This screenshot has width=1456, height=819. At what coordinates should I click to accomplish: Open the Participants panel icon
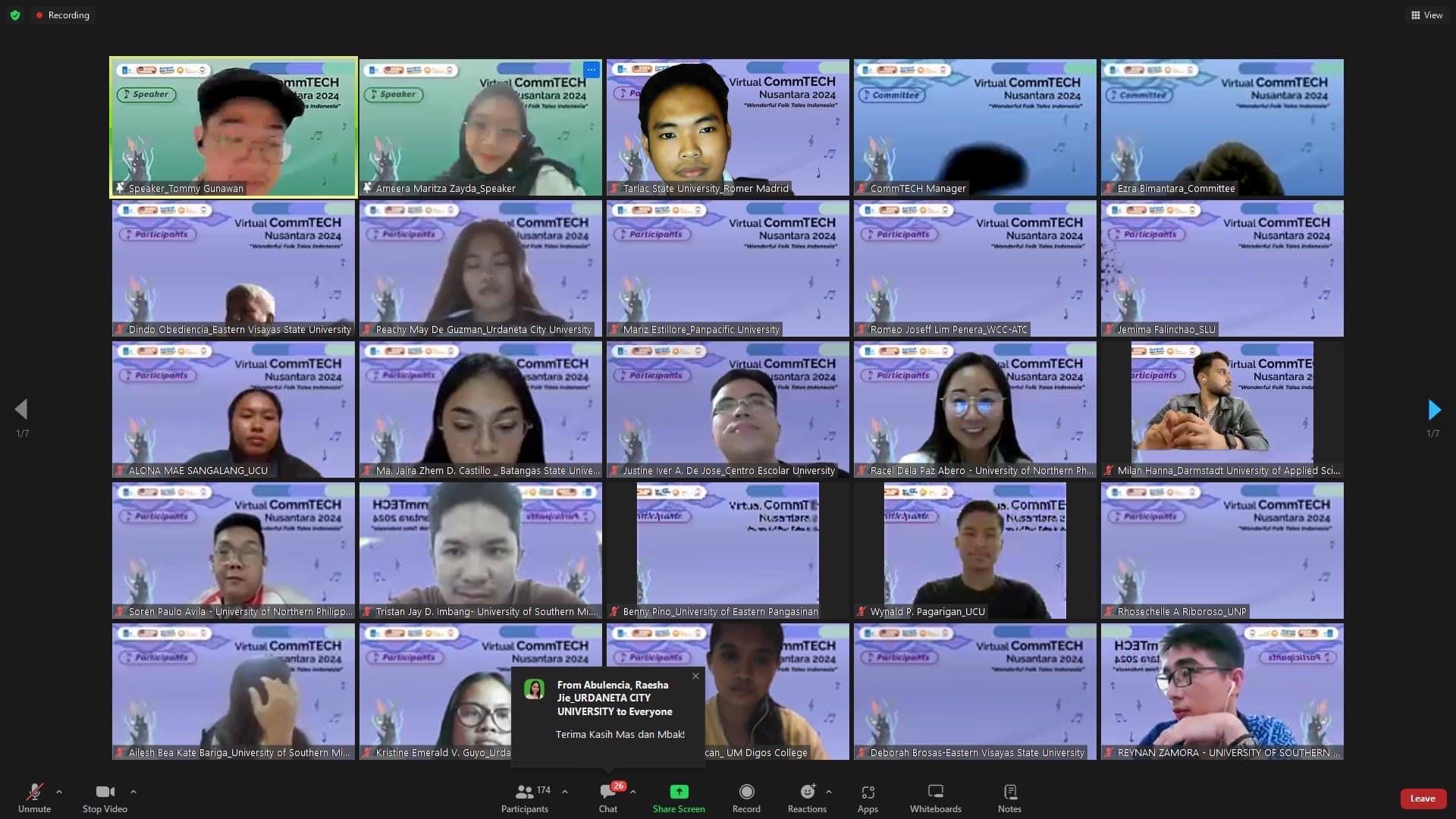524,792
